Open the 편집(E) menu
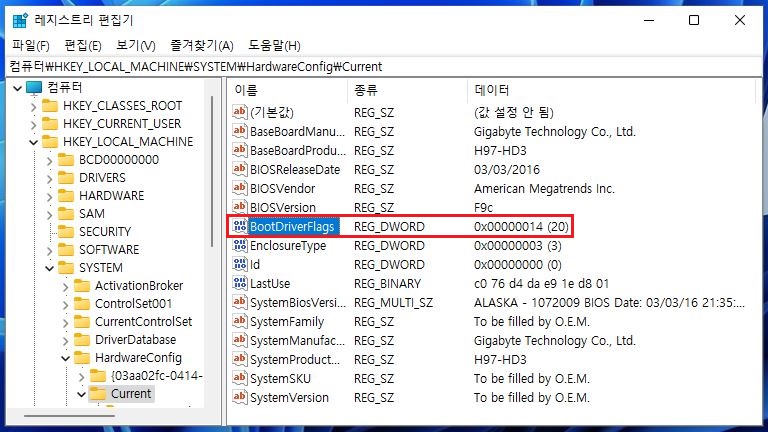Screen dimensions: 768x432 tap(83, 46)
